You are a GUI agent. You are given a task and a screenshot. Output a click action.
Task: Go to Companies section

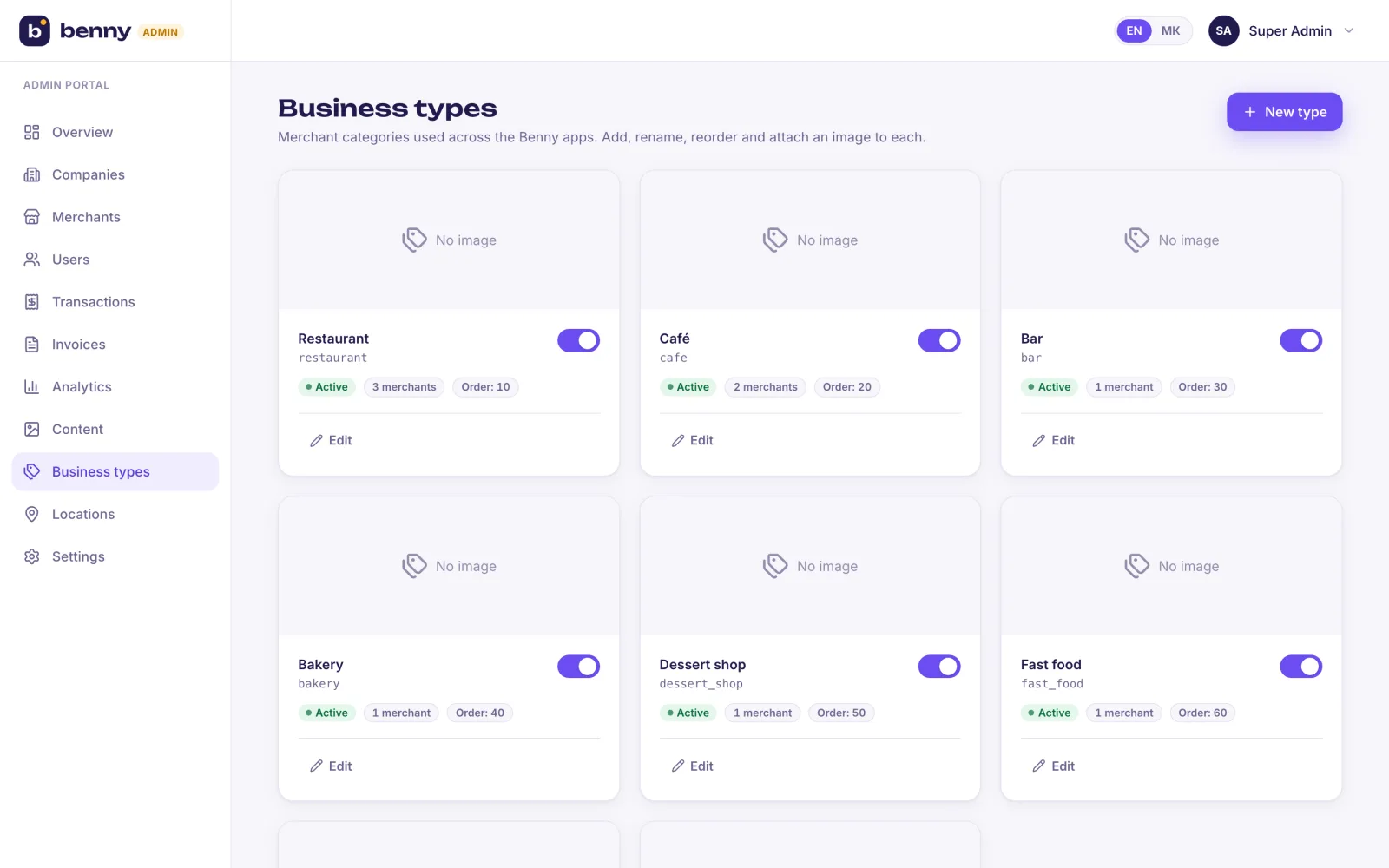(x=115, y=174)
